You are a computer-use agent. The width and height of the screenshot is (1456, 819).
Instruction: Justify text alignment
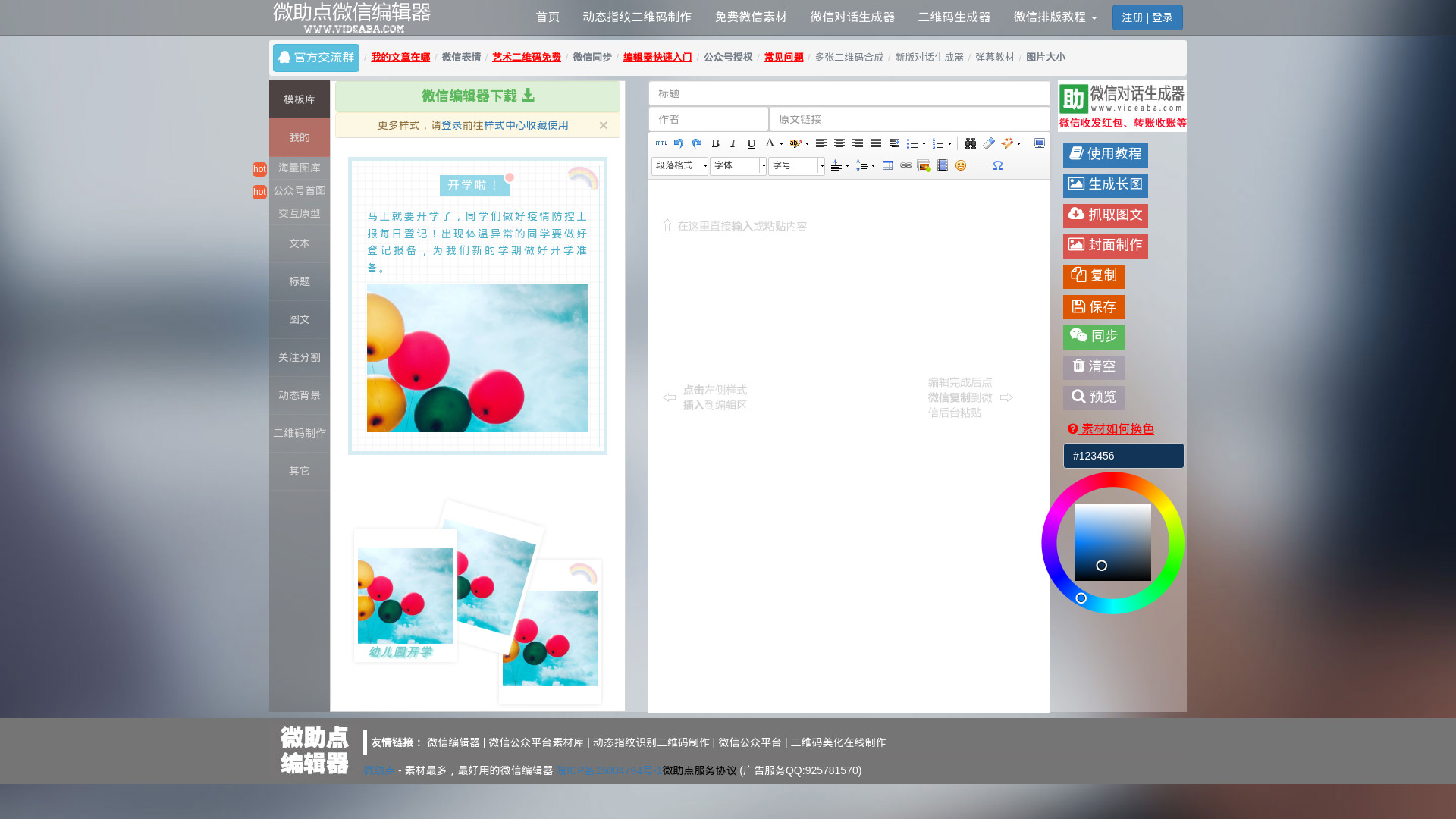pos(876,143)
